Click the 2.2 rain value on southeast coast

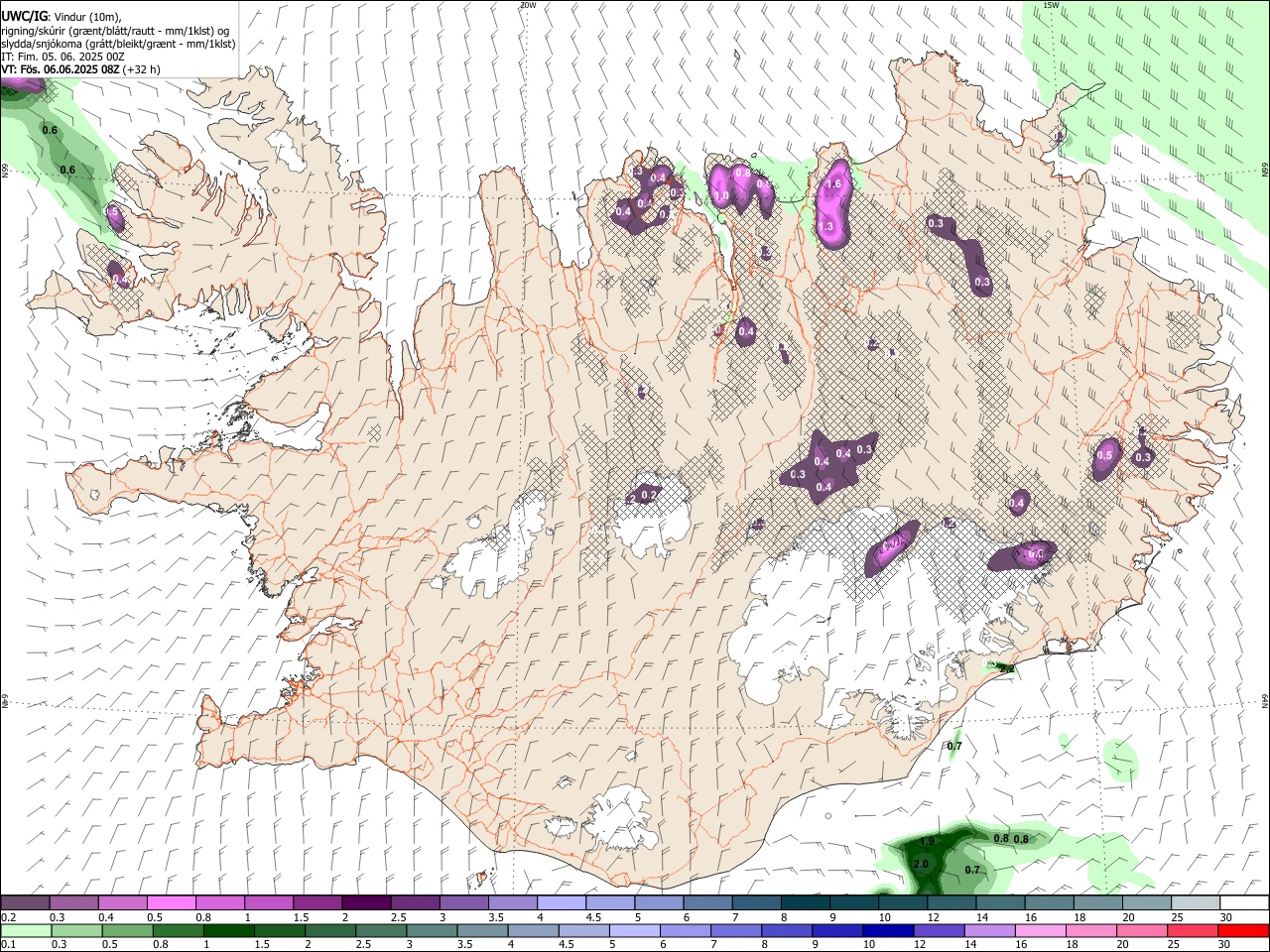(1005, 669)
